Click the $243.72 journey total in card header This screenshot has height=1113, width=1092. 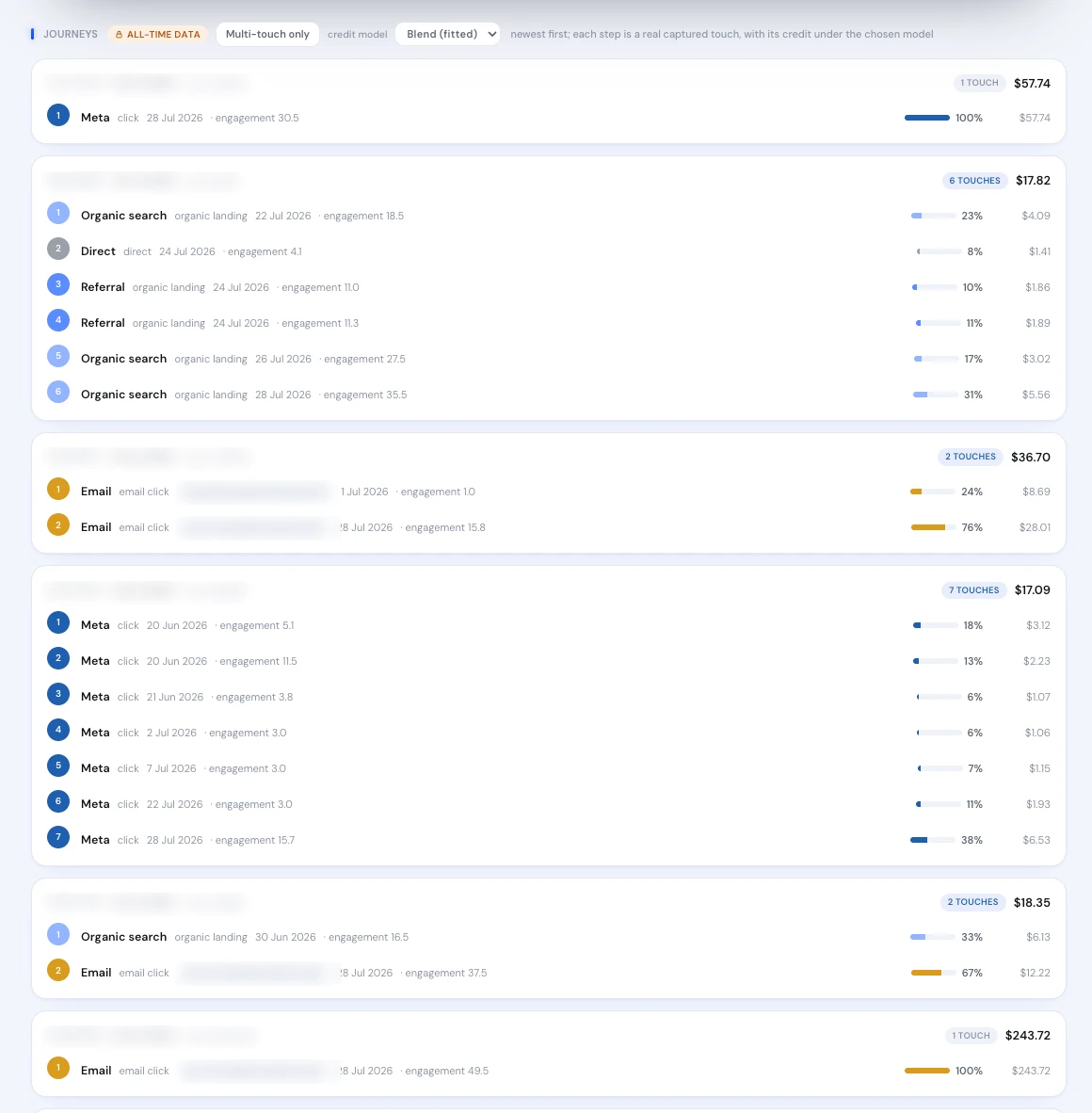click(1027, 1036)
